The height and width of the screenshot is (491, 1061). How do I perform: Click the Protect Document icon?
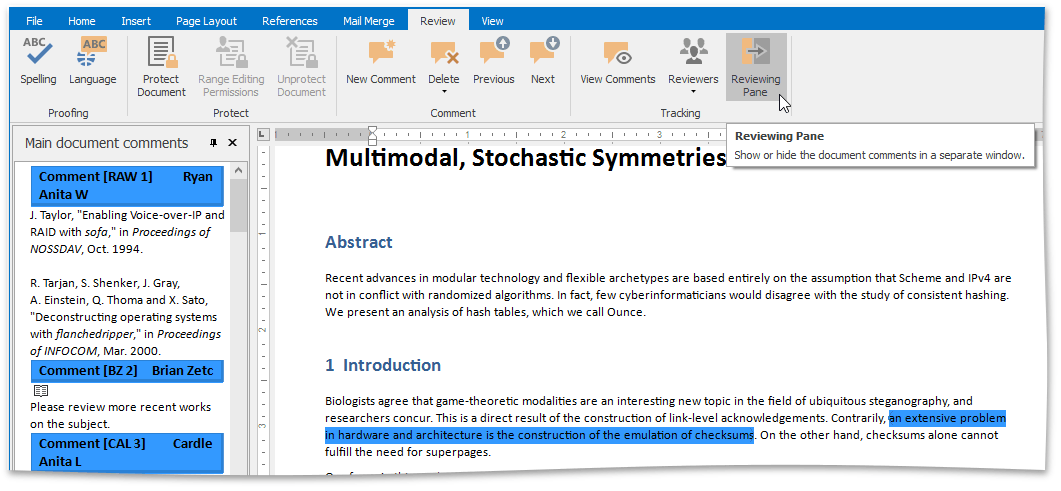(161, 67)
